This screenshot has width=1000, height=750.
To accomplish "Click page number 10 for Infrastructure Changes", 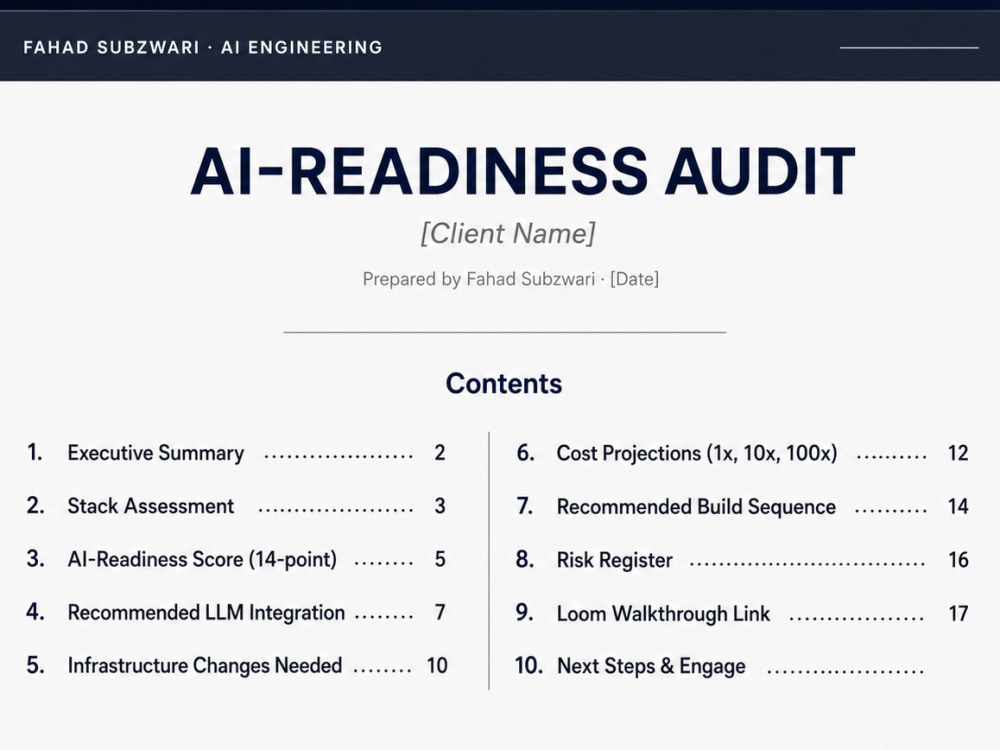I will (437, 665).
